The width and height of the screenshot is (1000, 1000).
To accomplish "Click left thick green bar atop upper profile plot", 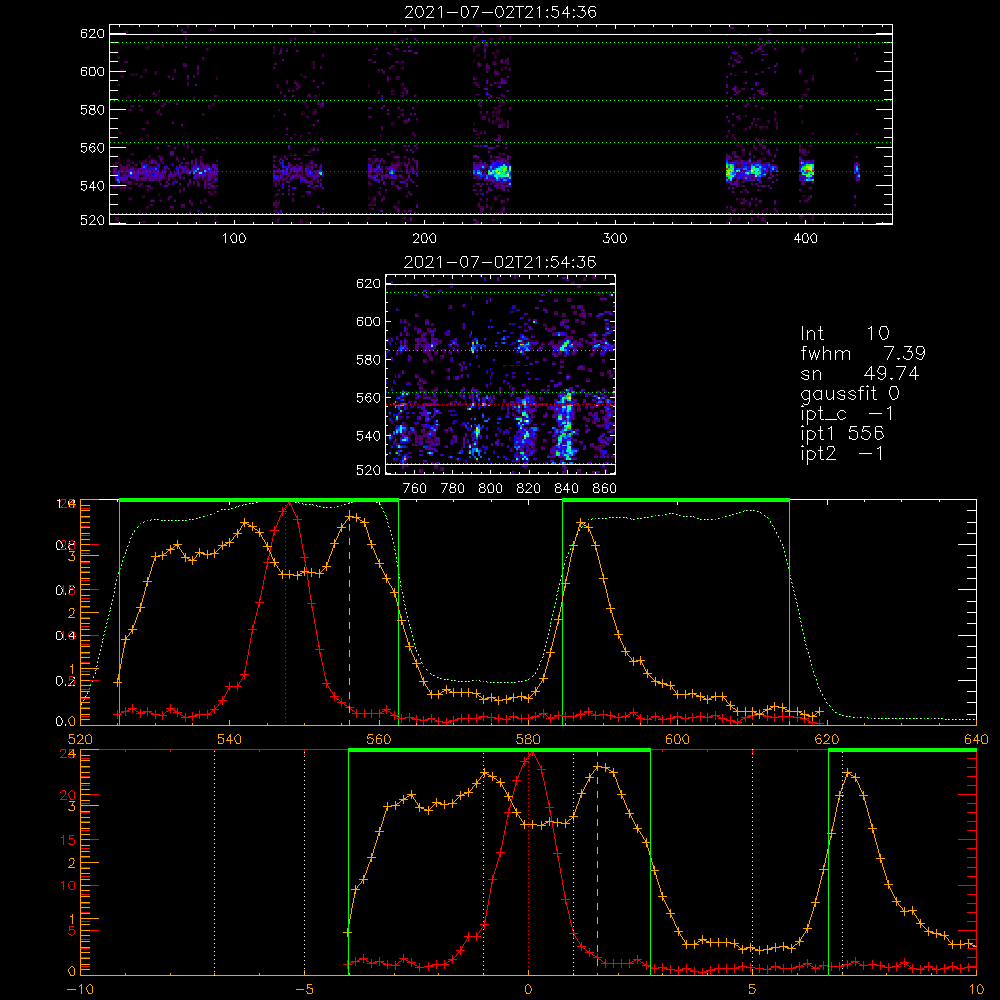I will [259, 500].
